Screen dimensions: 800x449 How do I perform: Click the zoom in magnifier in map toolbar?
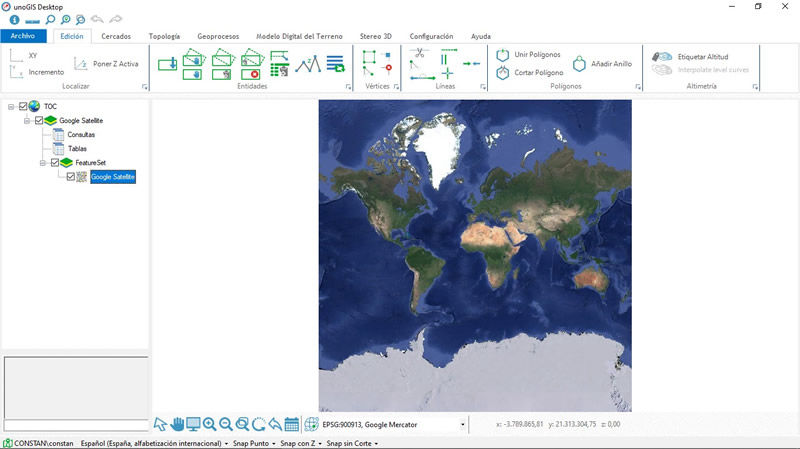[x=210, y=424]
